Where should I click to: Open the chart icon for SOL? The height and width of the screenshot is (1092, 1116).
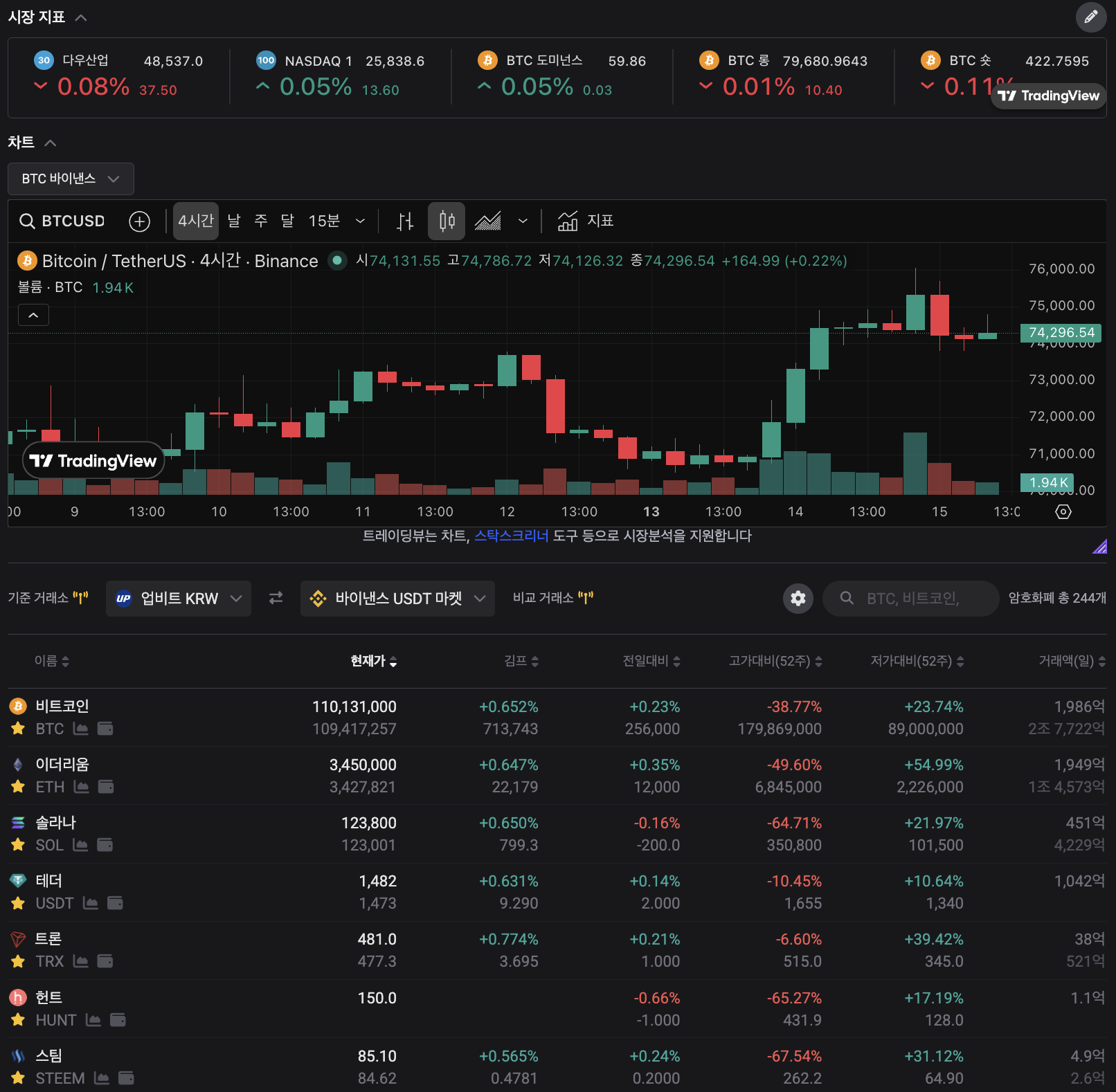click(80, 844)
